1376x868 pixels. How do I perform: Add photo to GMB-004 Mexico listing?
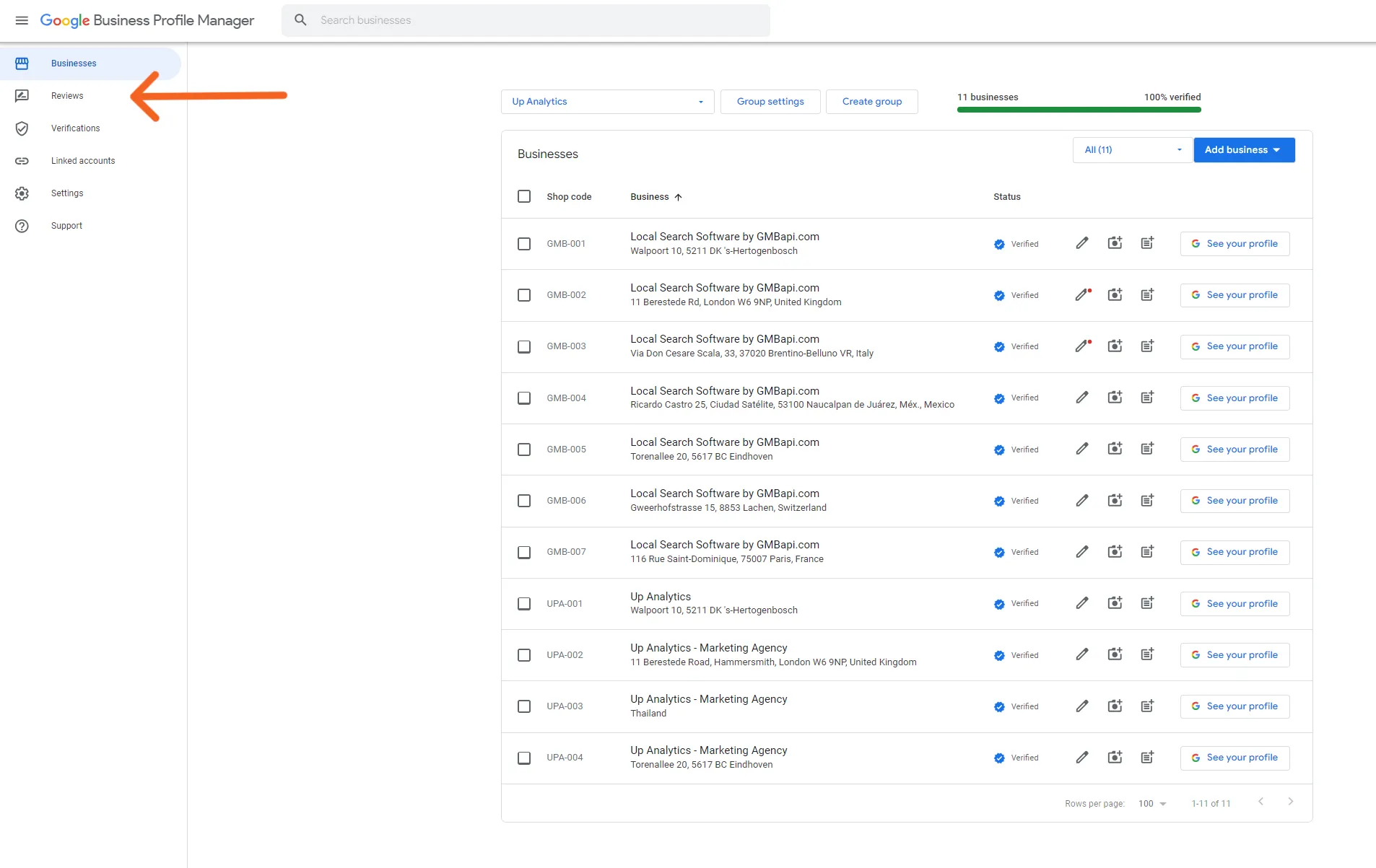1115,398
